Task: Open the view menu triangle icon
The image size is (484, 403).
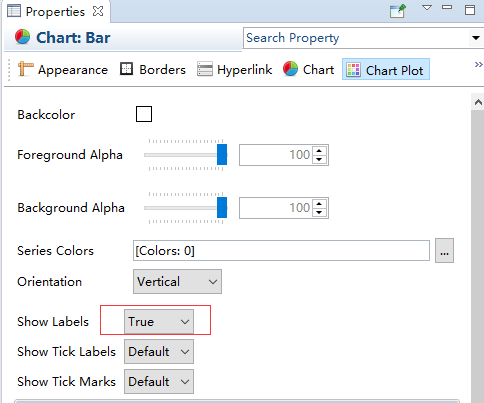Action: [427, 8]
